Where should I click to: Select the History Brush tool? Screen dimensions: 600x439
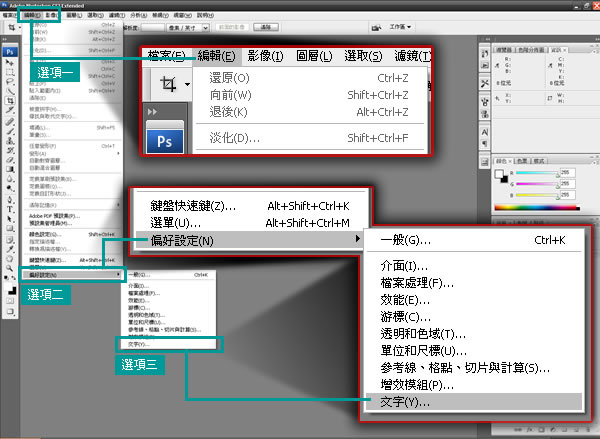click(10, 150)
